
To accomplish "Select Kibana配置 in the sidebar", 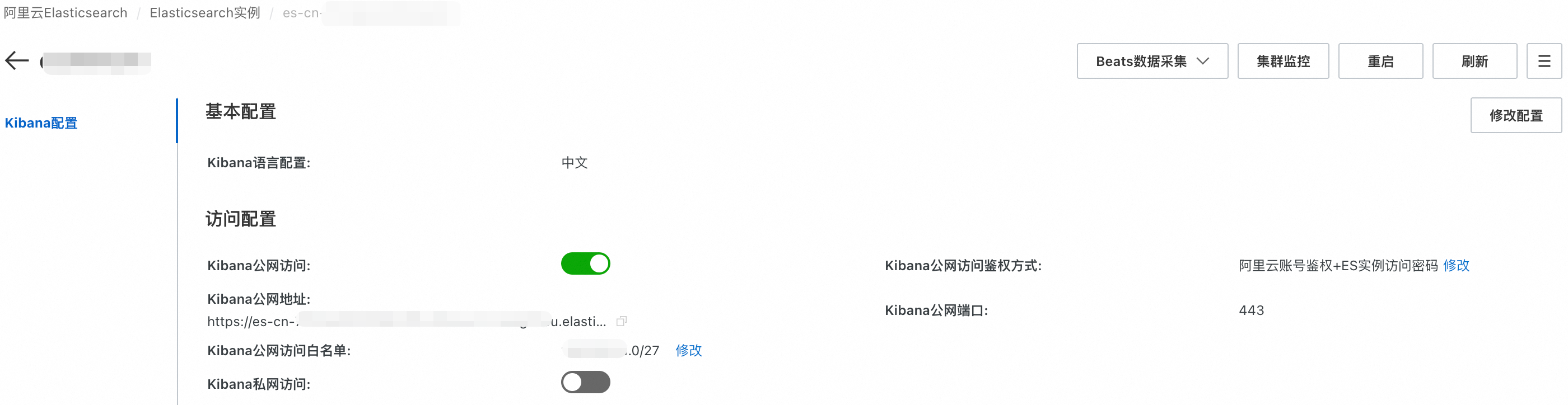I will pyautogui.click(x=41, y=123).
